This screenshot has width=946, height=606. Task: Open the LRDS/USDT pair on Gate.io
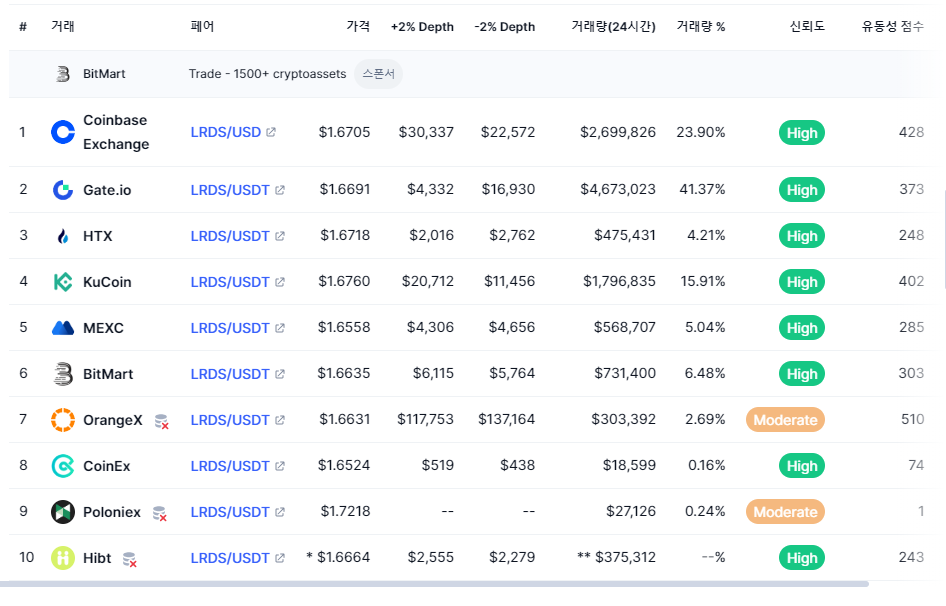(230, 190)
